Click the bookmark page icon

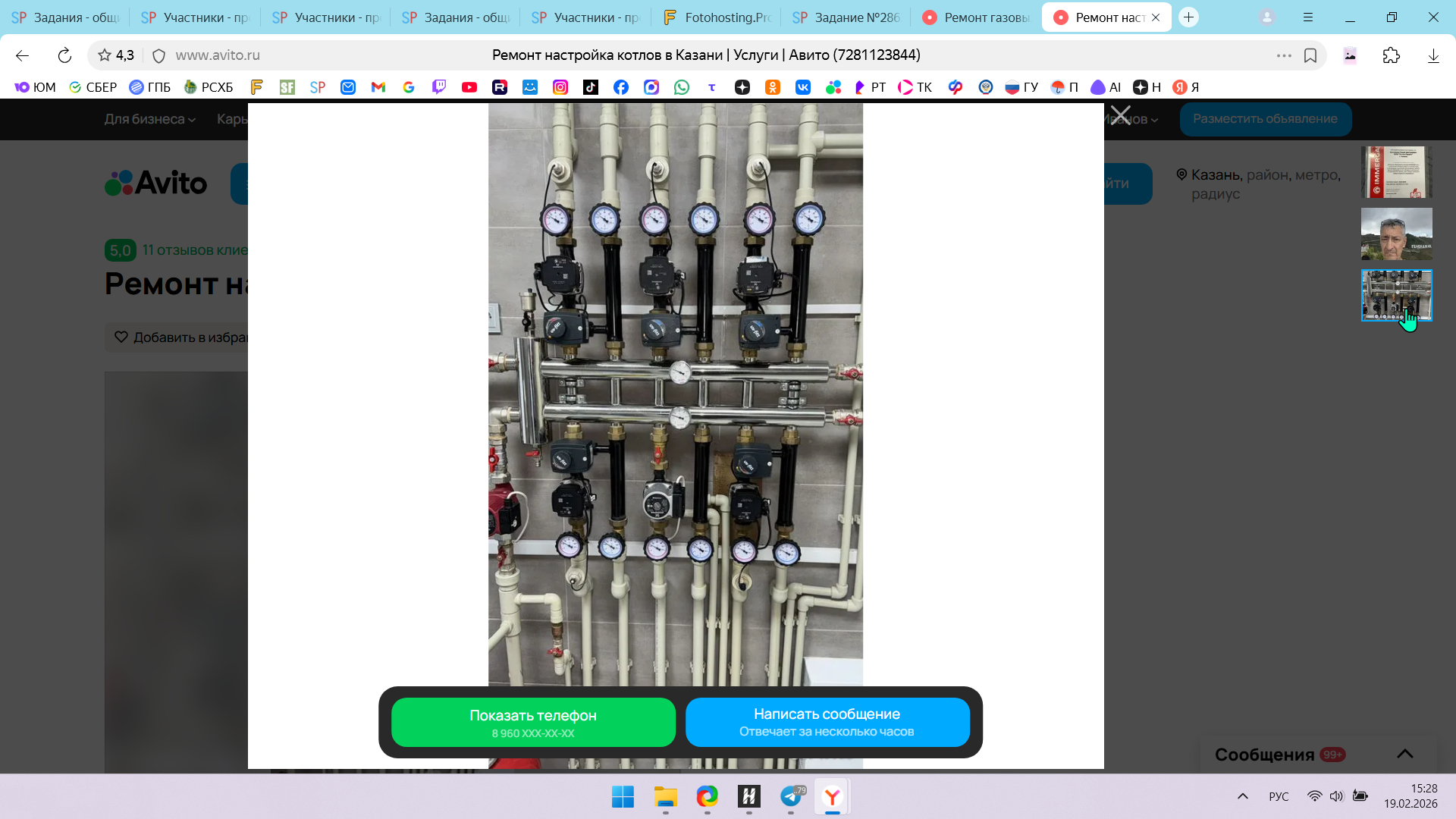click(1310, 55)
